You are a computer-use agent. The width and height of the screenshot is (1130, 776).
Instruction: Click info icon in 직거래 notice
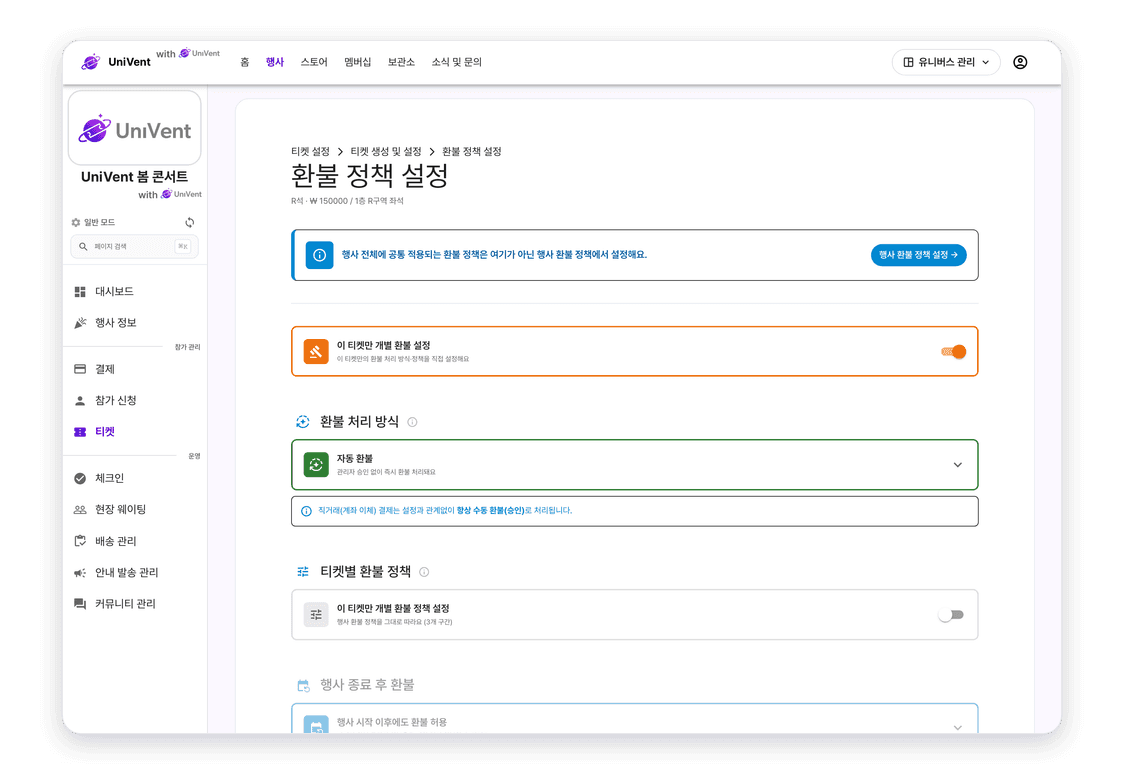click(x=306, y=511)
